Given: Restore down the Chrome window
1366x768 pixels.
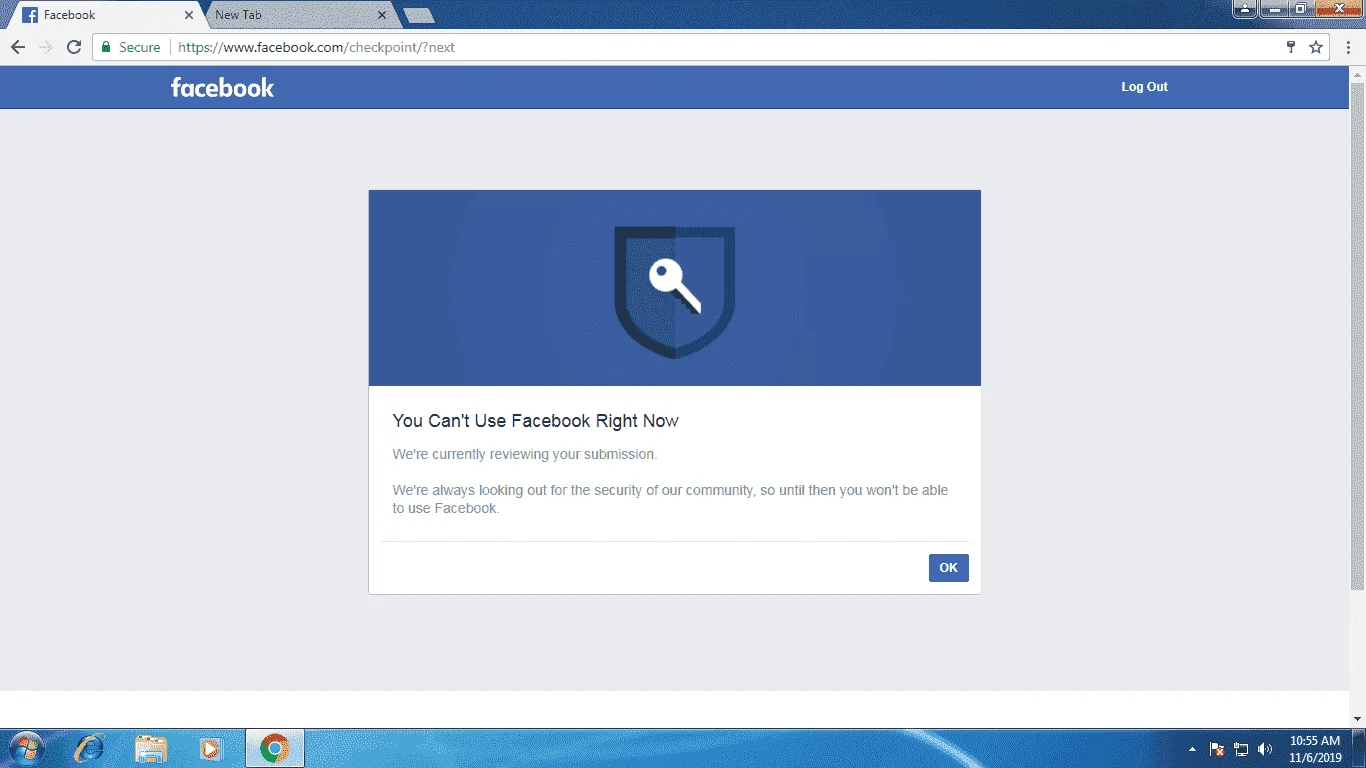Looking at the screenshot, I should pyautogui.click(x=1301, y=9).
